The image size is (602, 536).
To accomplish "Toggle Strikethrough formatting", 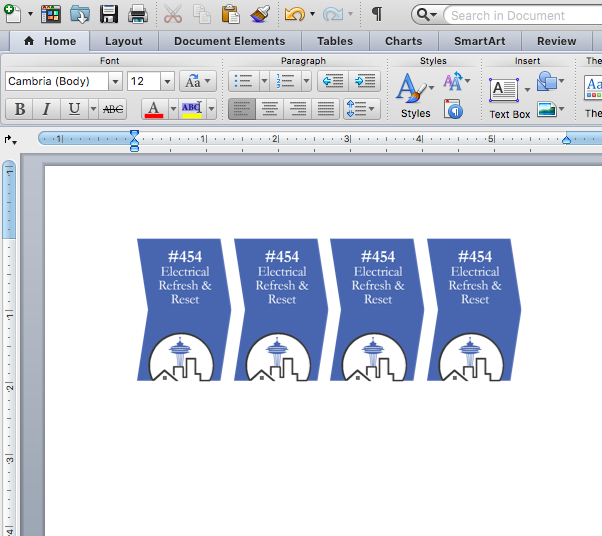I will pos(113,109).
